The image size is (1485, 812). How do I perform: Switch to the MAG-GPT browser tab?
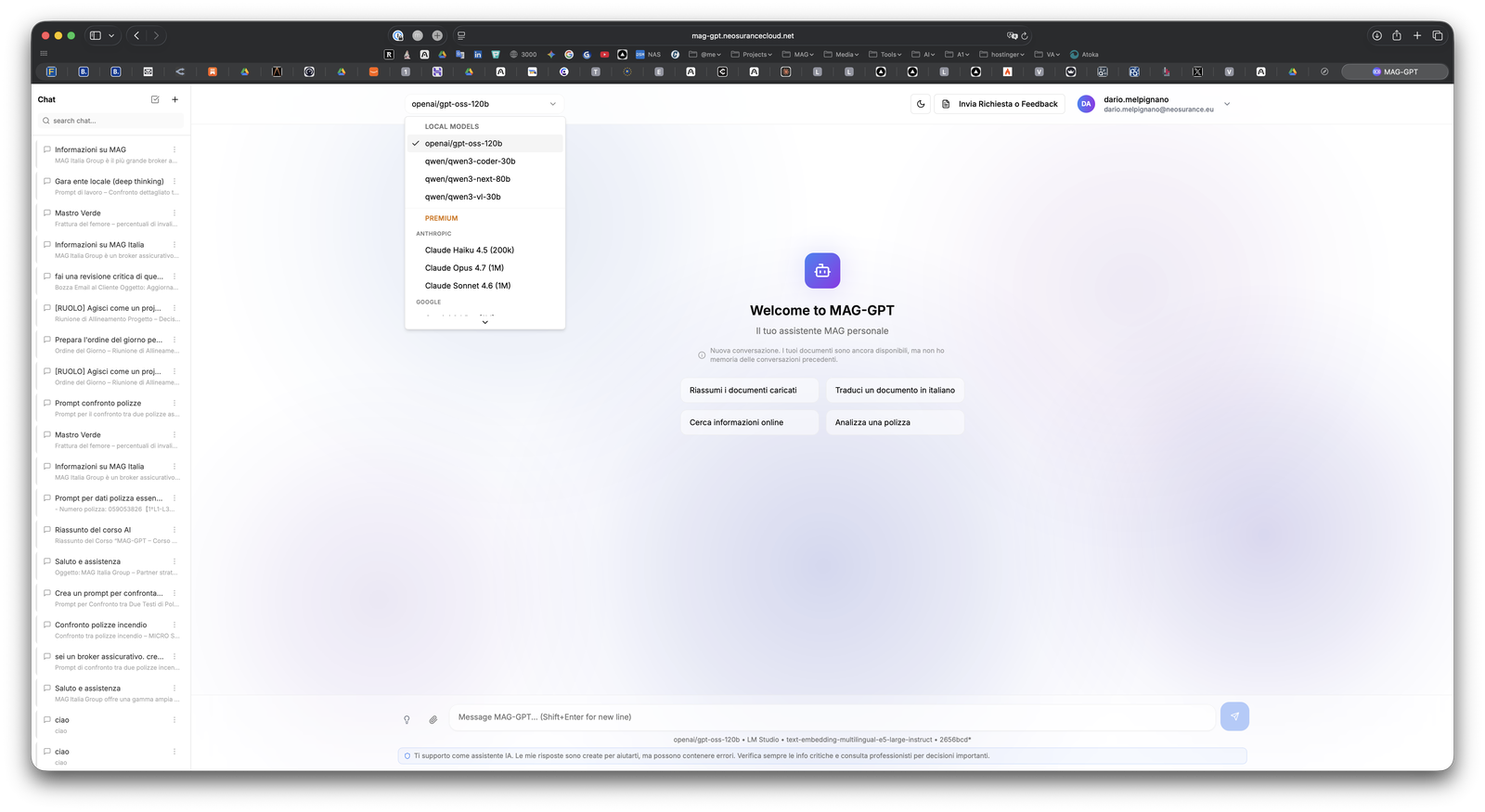(1395, 71)
